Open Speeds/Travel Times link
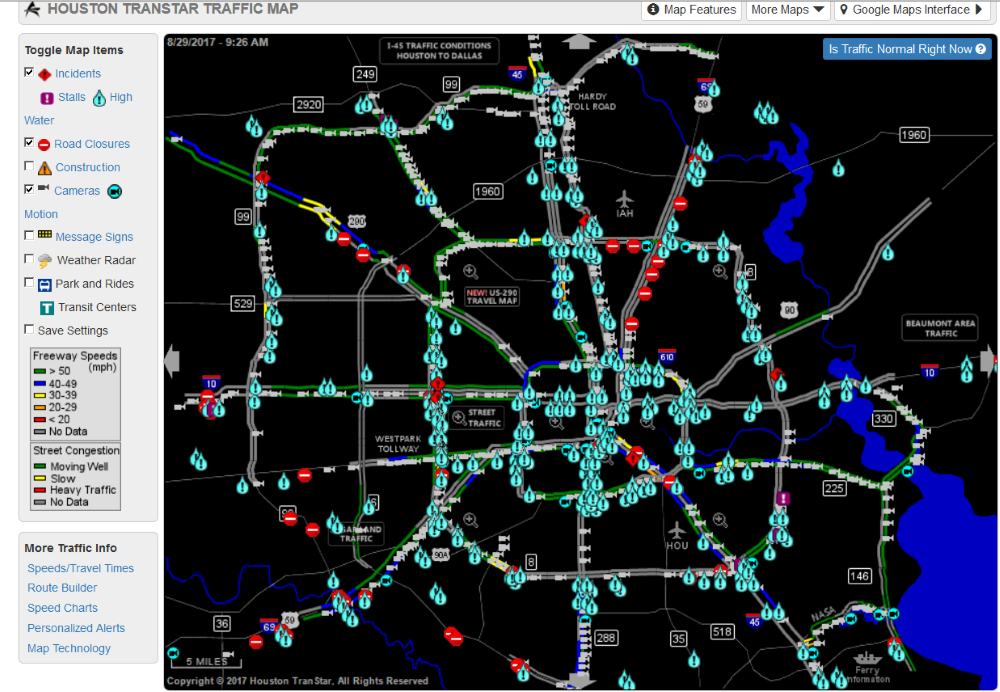 (x=80, y=568)
